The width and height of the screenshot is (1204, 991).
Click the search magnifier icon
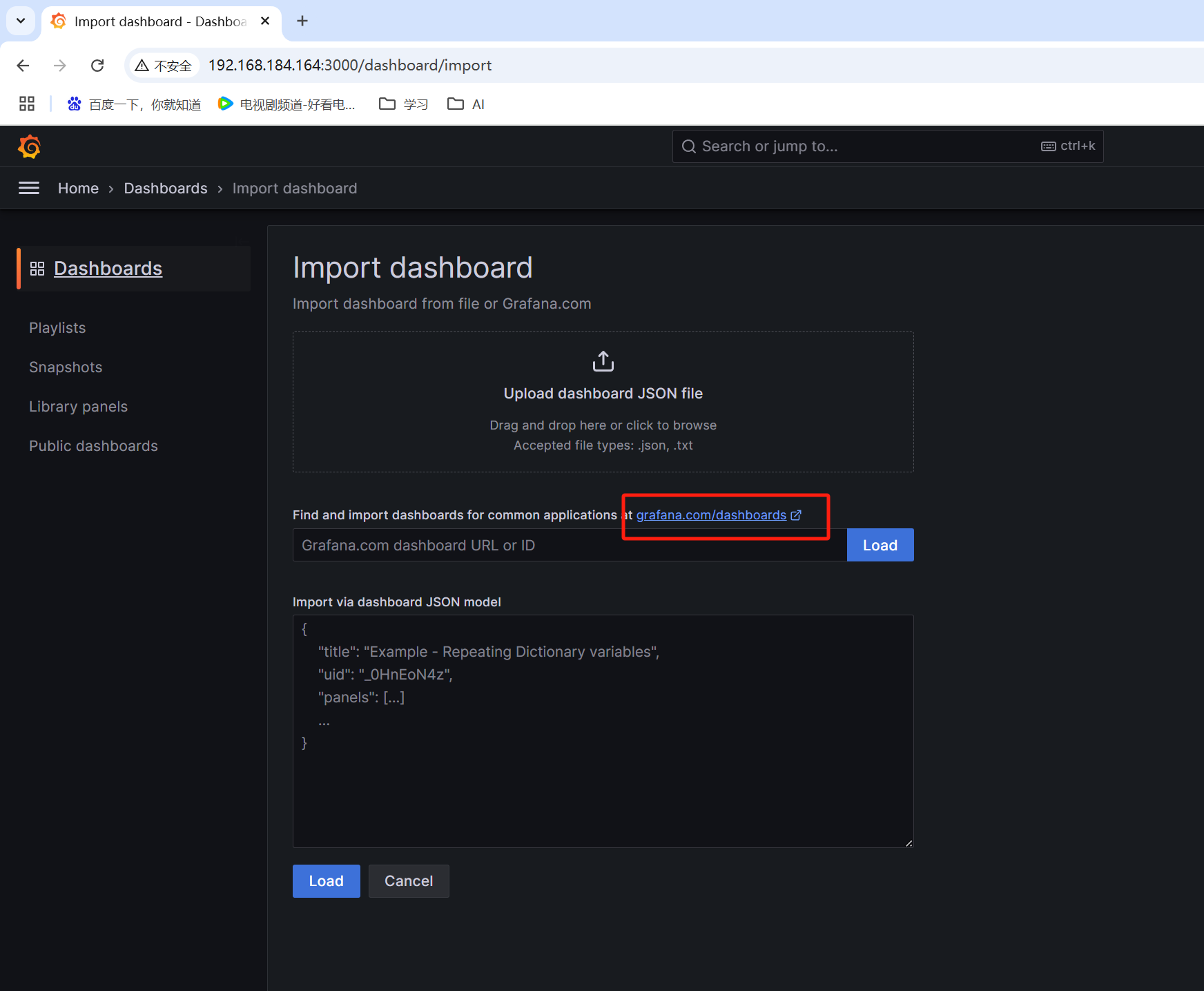(688, 146)
